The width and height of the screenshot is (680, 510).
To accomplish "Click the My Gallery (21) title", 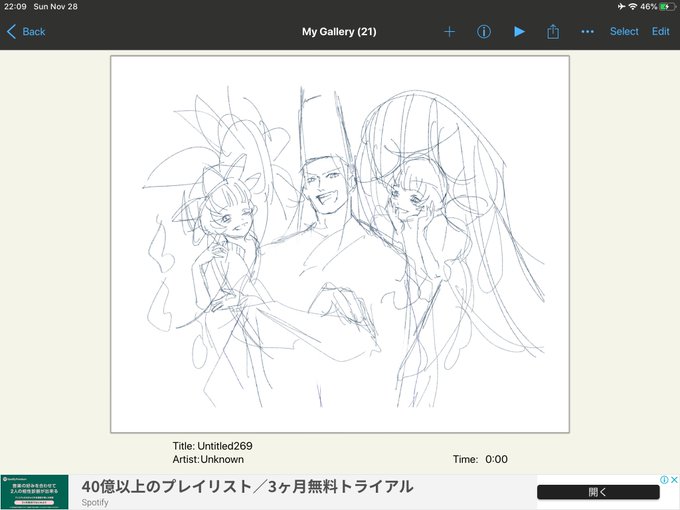I will click(x=339, y=32).
